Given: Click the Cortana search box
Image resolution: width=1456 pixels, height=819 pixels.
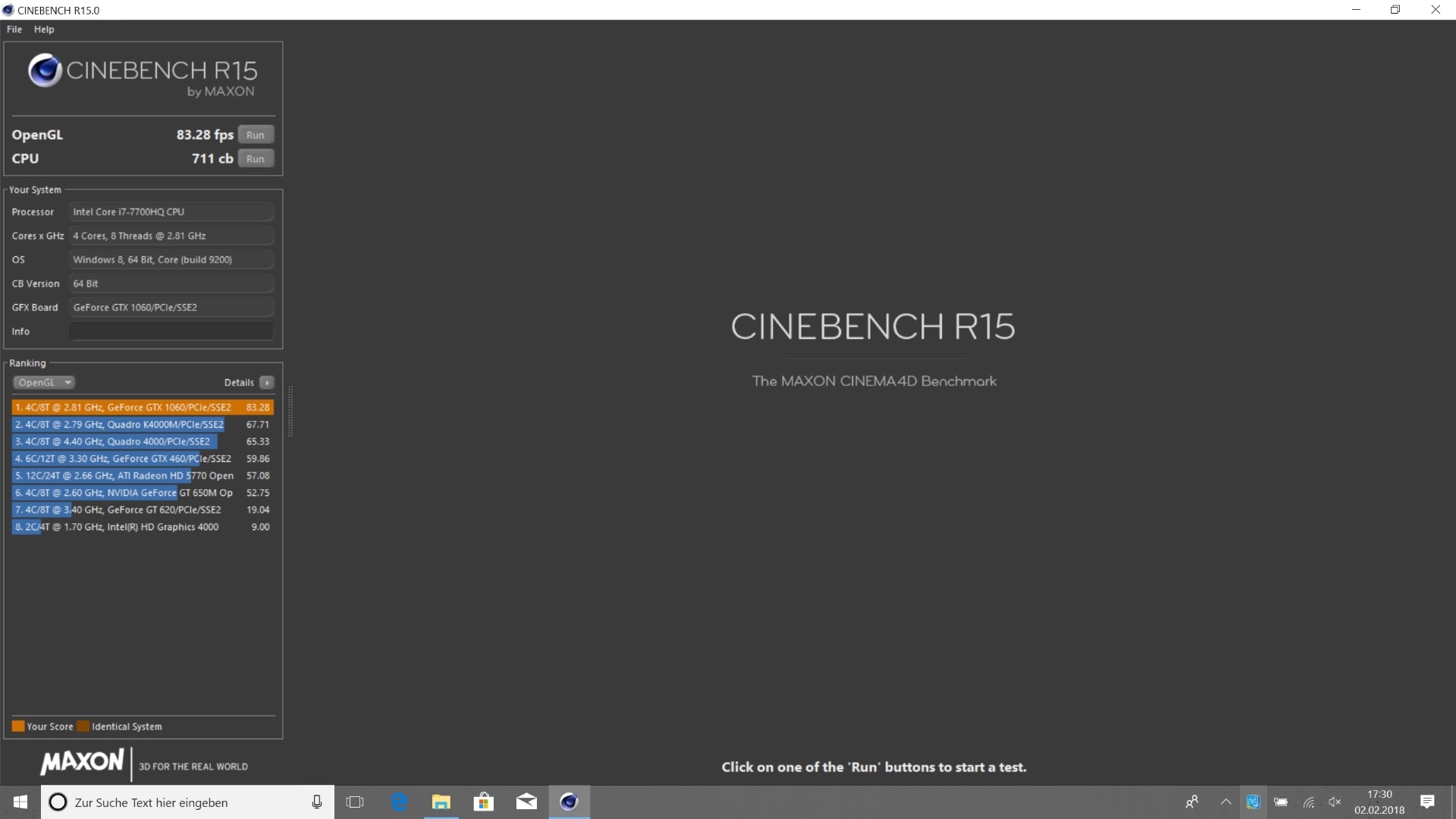Looking at the screenshot, I should (188, 802).
